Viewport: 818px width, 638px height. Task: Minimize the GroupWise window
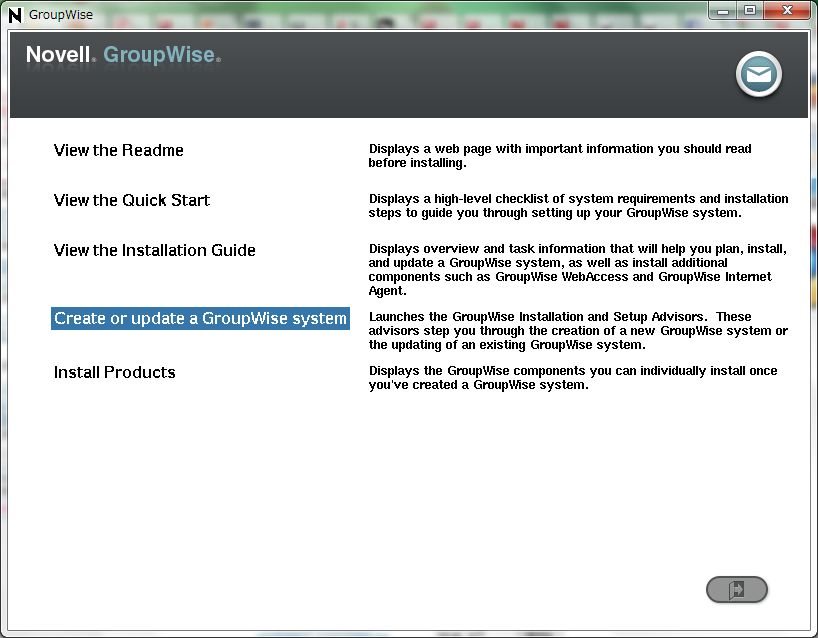723,10
